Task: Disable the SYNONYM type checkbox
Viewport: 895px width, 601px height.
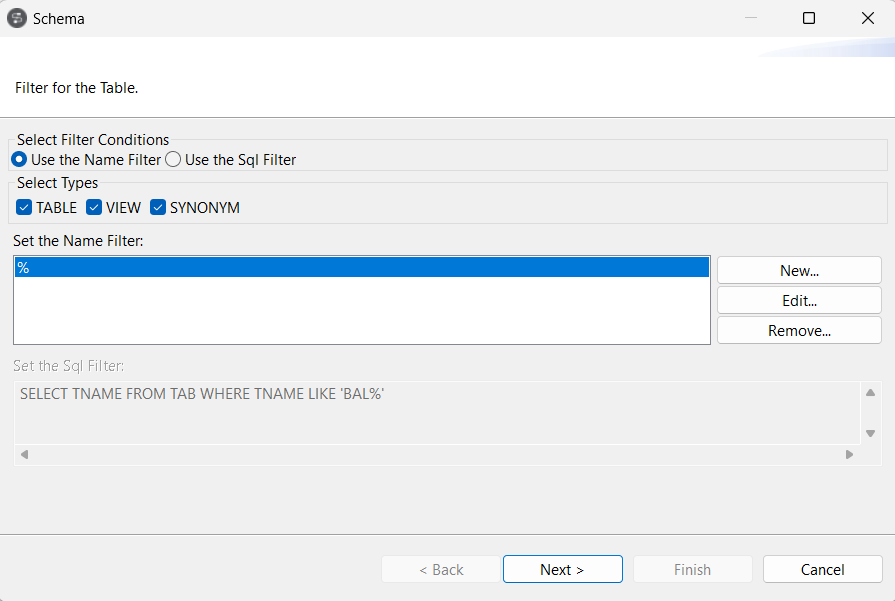Action: tap(157, 207)
